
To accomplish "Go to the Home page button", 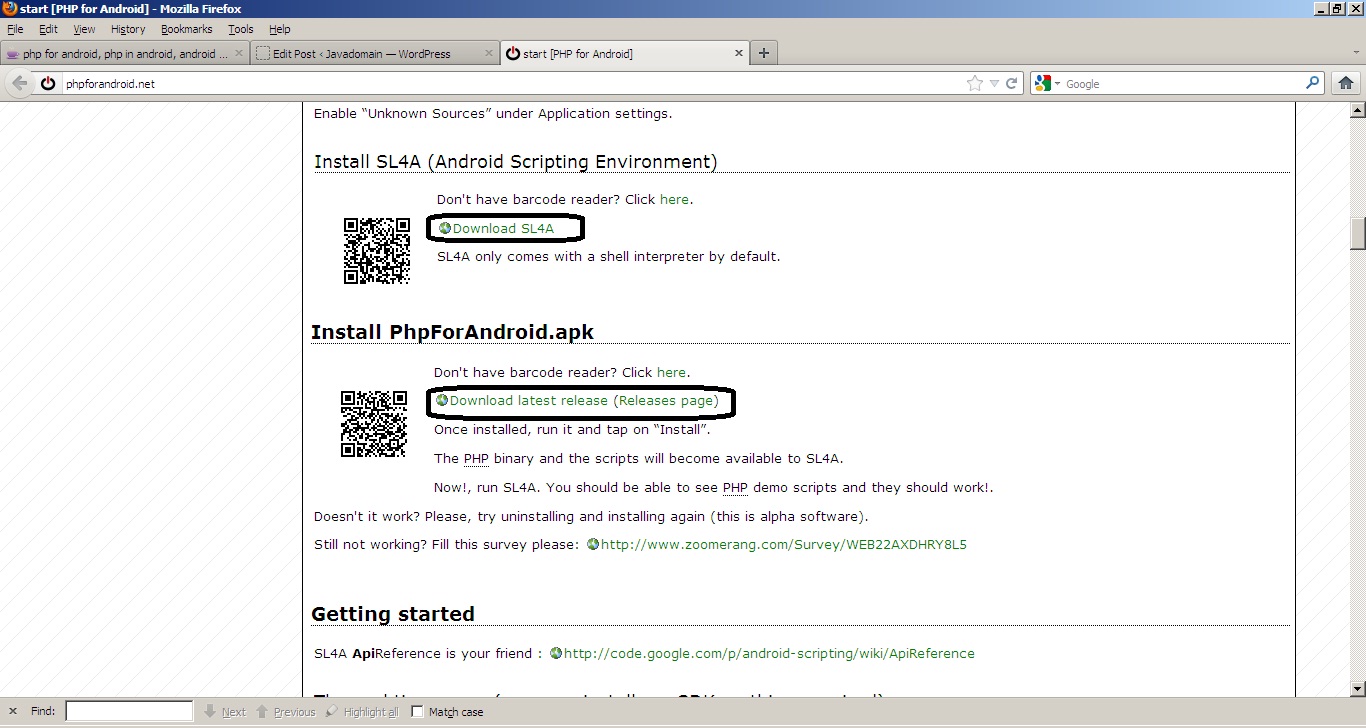I will pyautogui.click(x=1346, y=83).
